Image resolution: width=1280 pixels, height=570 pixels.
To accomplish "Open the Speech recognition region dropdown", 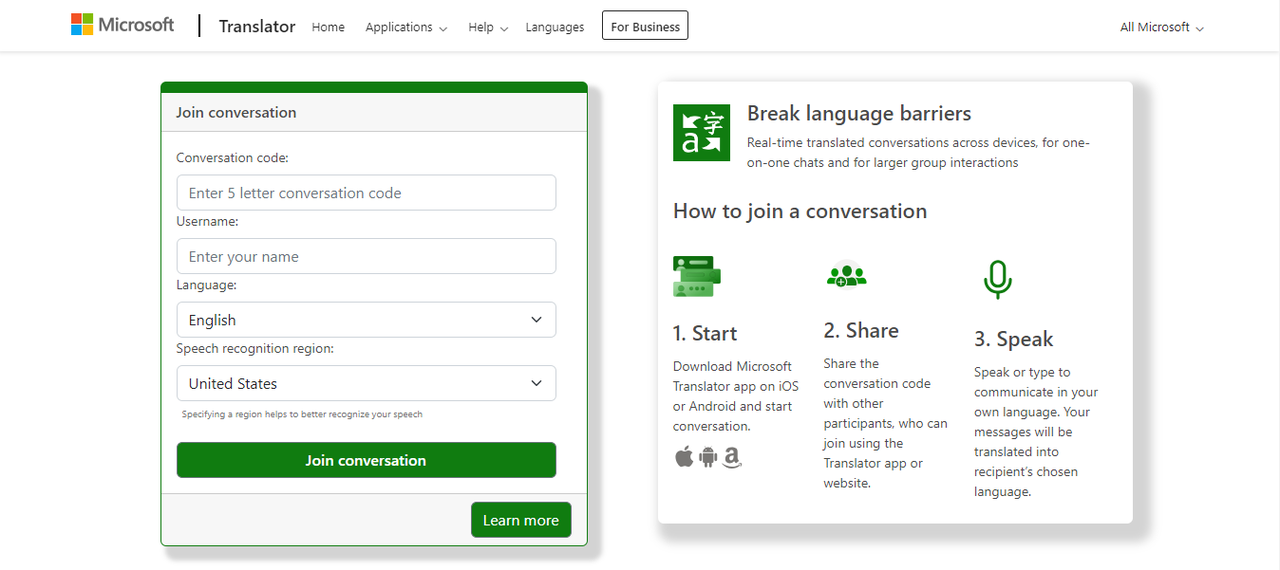I will (366, 383).
